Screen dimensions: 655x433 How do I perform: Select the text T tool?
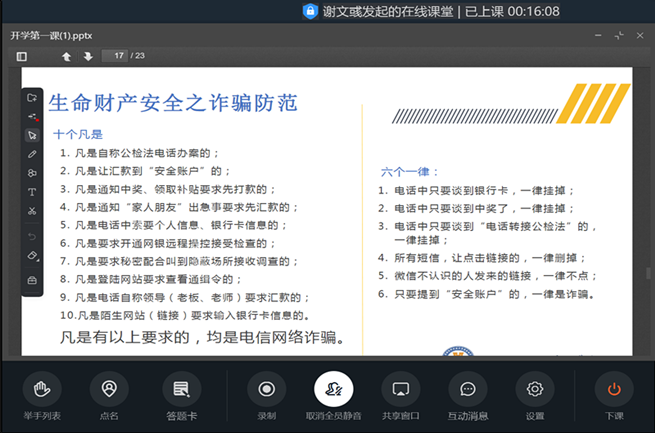click(32, 192)
